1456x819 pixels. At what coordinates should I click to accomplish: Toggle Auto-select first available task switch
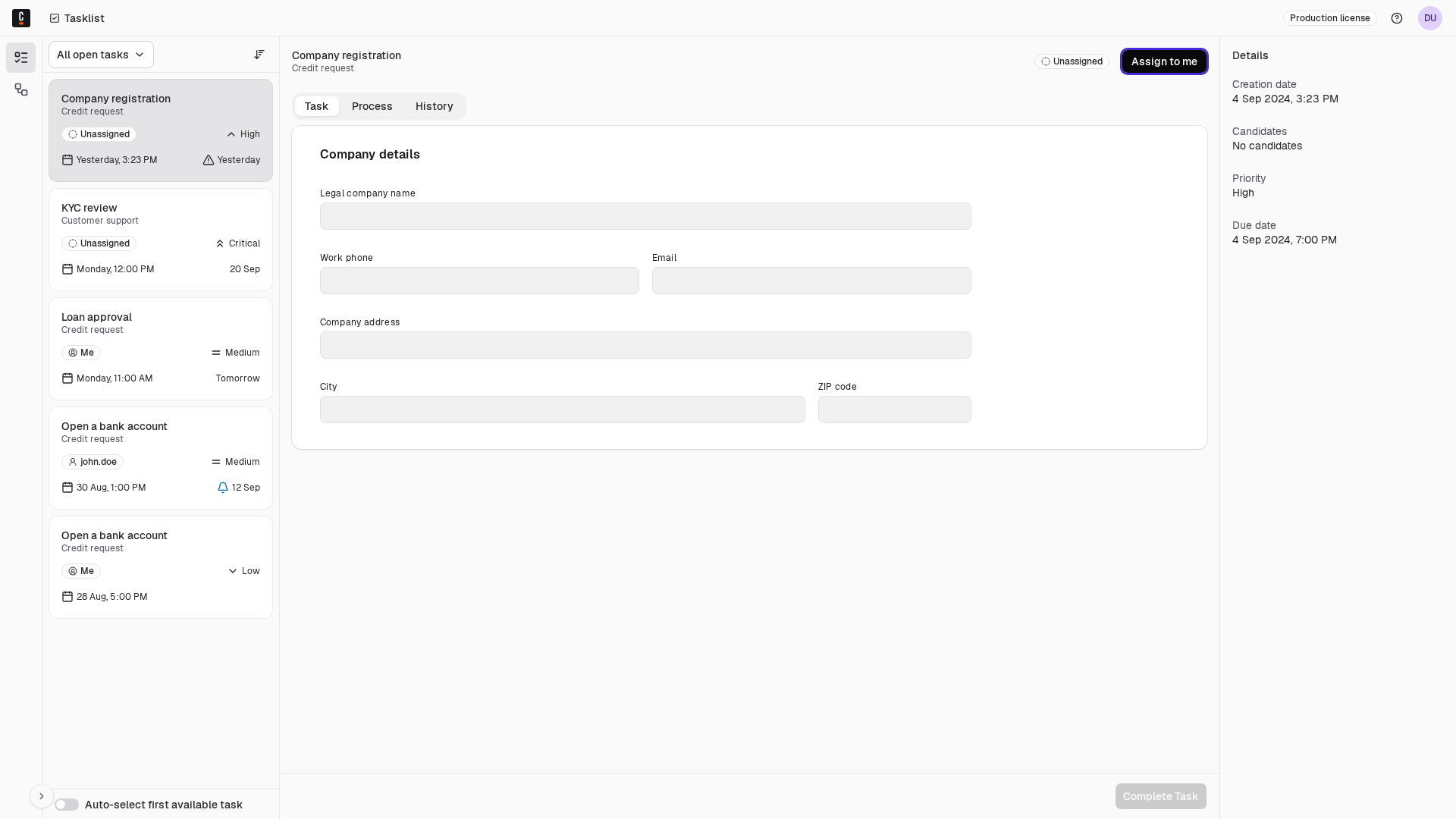pyautogui.click(x=67, y=805)
